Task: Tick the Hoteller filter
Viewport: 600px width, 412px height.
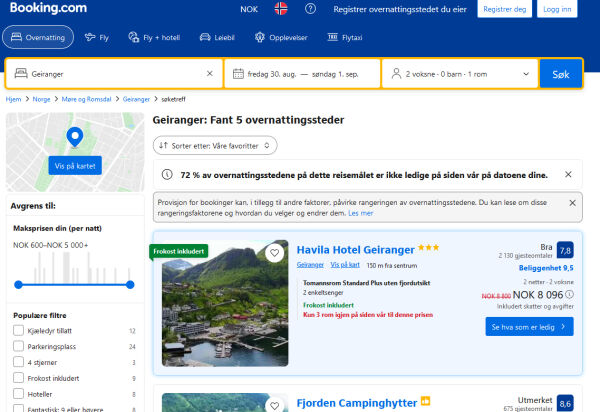Action: coord(18,394)
